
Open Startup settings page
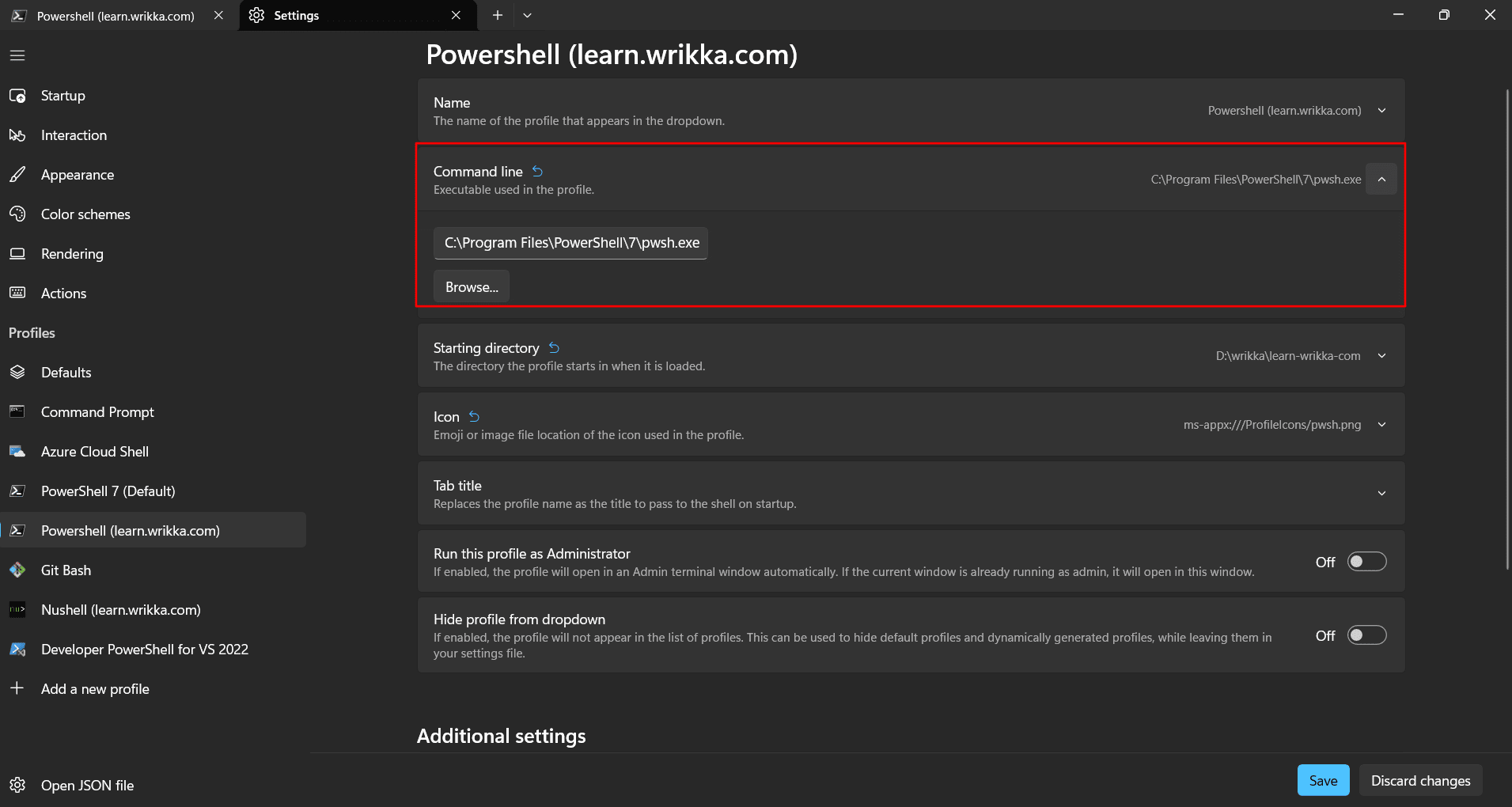[x=153, y=96]
